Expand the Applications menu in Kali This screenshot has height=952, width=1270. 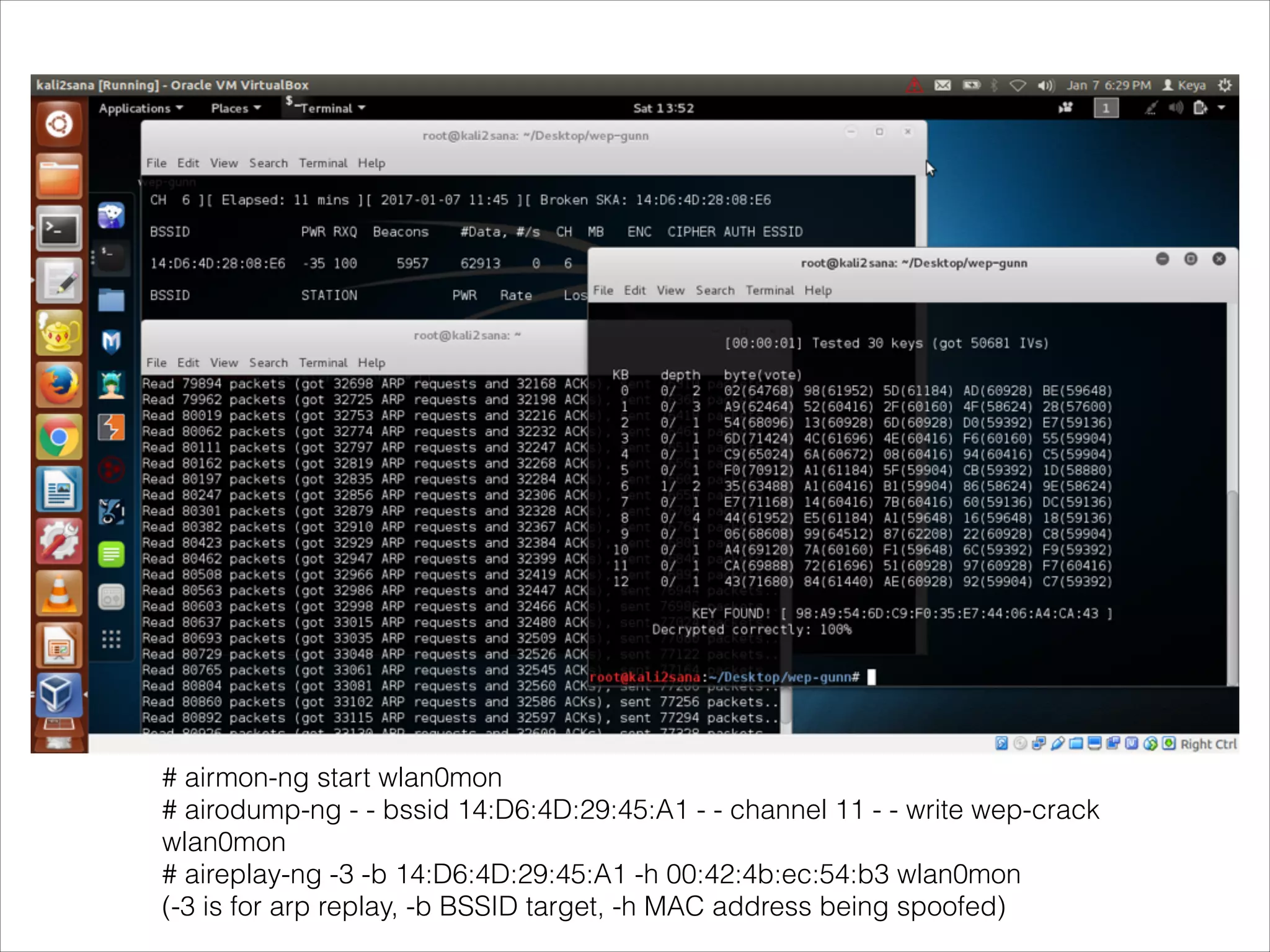click(x=141, y=108)
